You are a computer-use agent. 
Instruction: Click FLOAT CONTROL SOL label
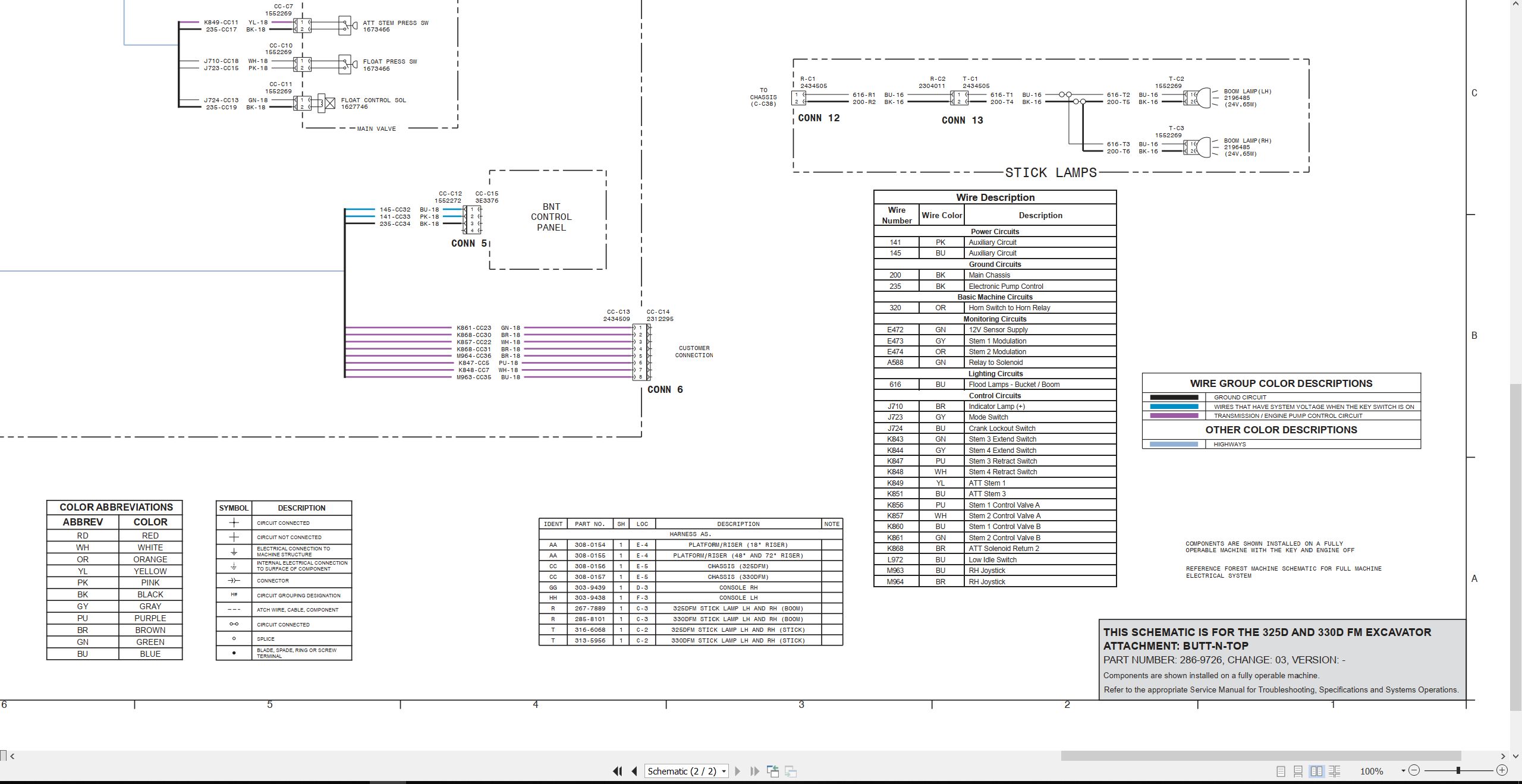pyautogui.click(x=373, y=100)
